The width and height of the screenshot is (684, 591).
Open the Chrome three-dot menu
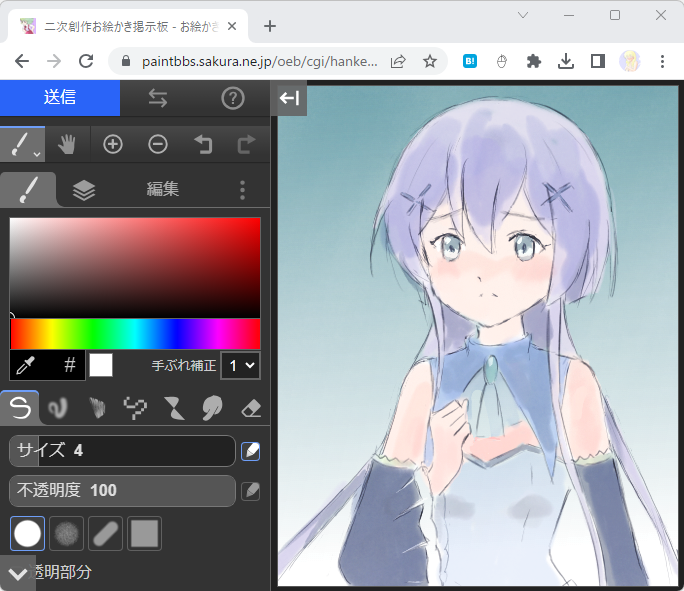662,61
